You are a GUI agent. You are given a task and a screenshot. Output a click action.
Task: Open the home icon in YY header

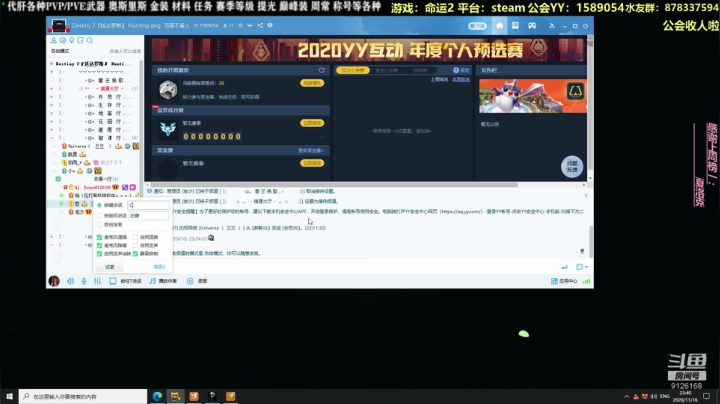(500, 26)
